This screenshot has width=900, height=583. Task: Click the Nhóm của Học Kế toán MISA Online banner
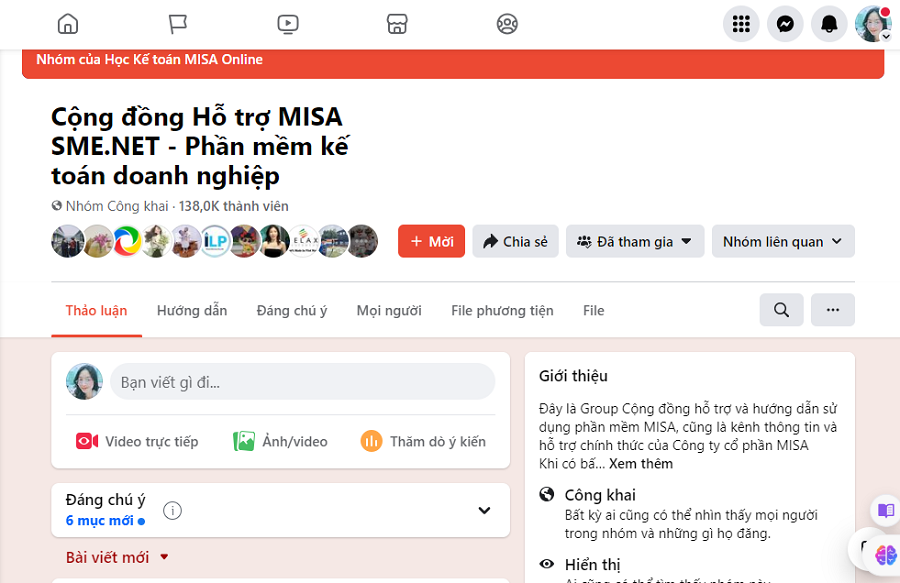[x=453, y=63]
